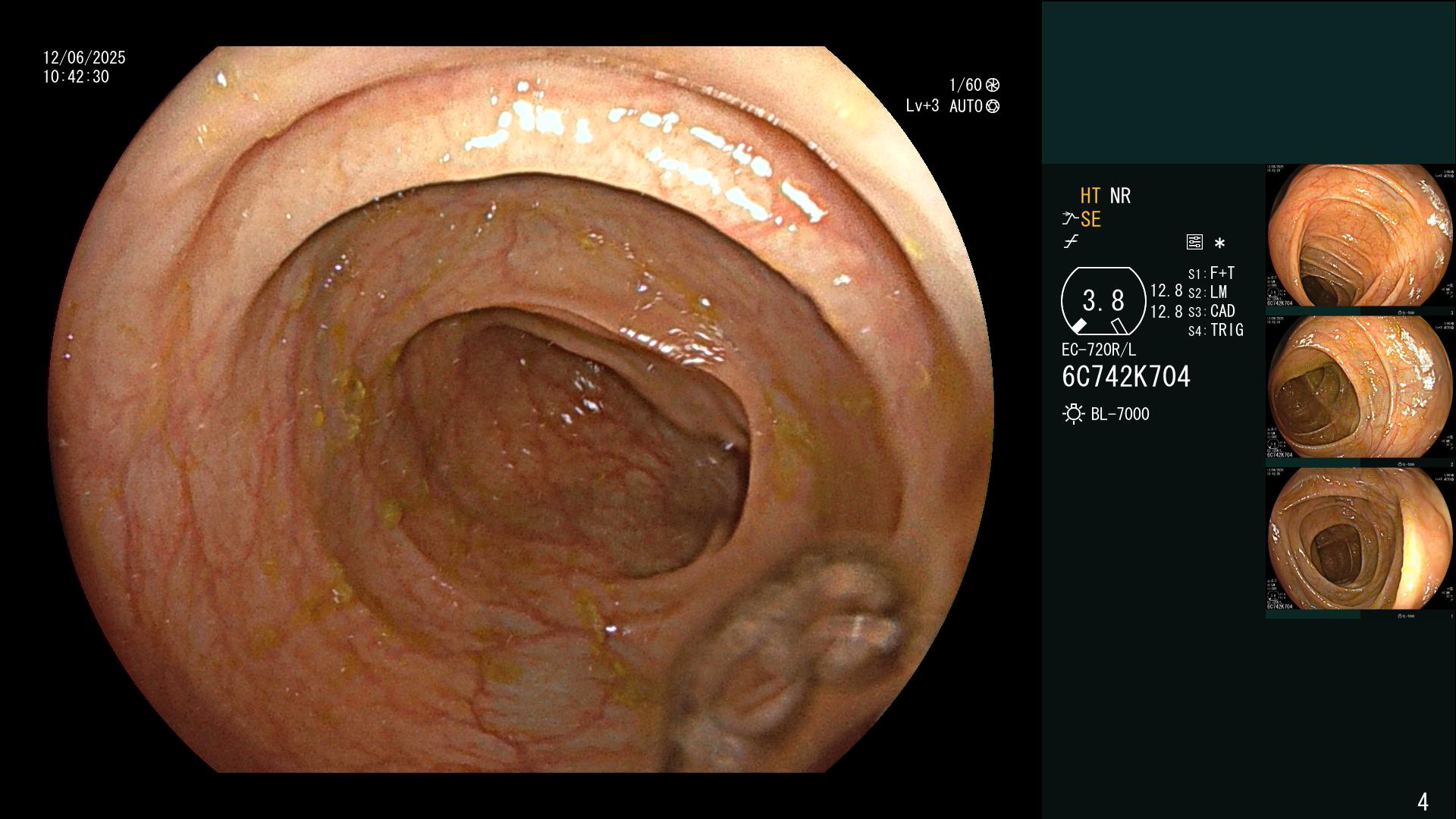
Task: Click the 'S2: LM' switch assignment
Action: tap(1208, 292)
